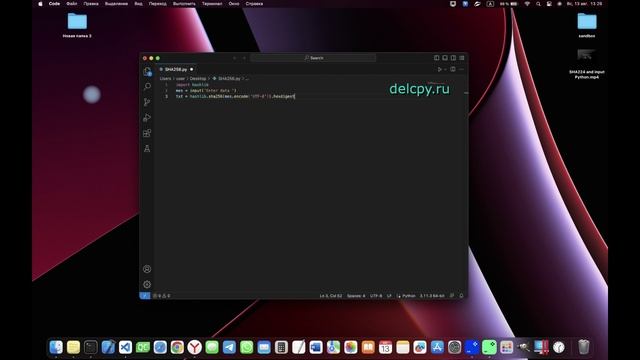The image size is (640, 360).
Task: Run the Python file with play button
Action: (440, 69)
